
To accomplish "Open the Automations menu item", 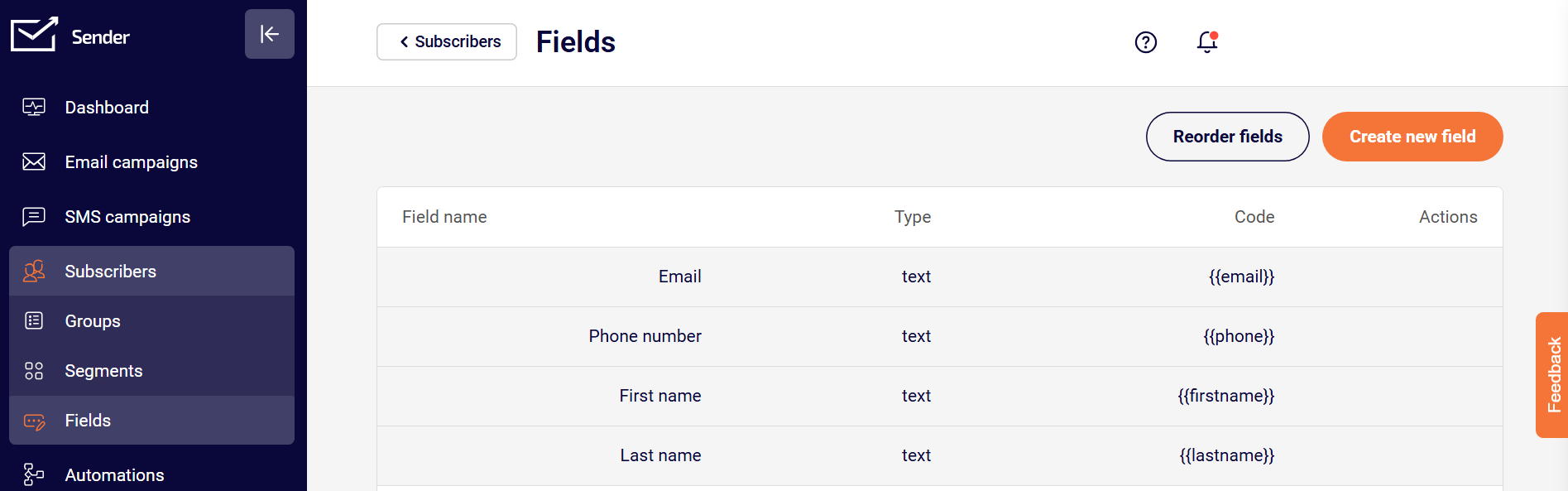I will (x=114, y=475).
